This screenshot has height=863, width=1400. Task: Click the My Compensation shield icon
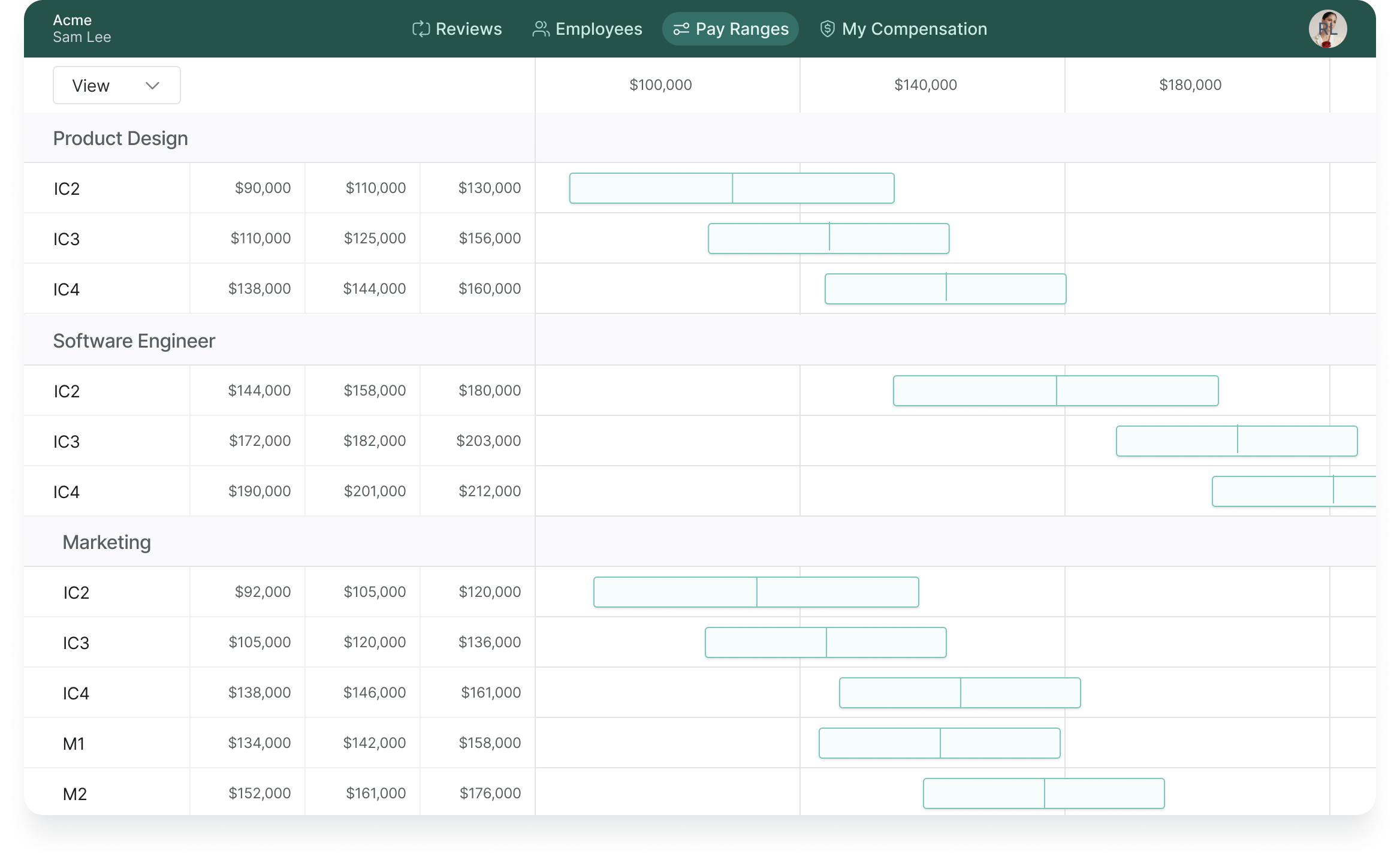pyautogui.click(x=827, y=28)
